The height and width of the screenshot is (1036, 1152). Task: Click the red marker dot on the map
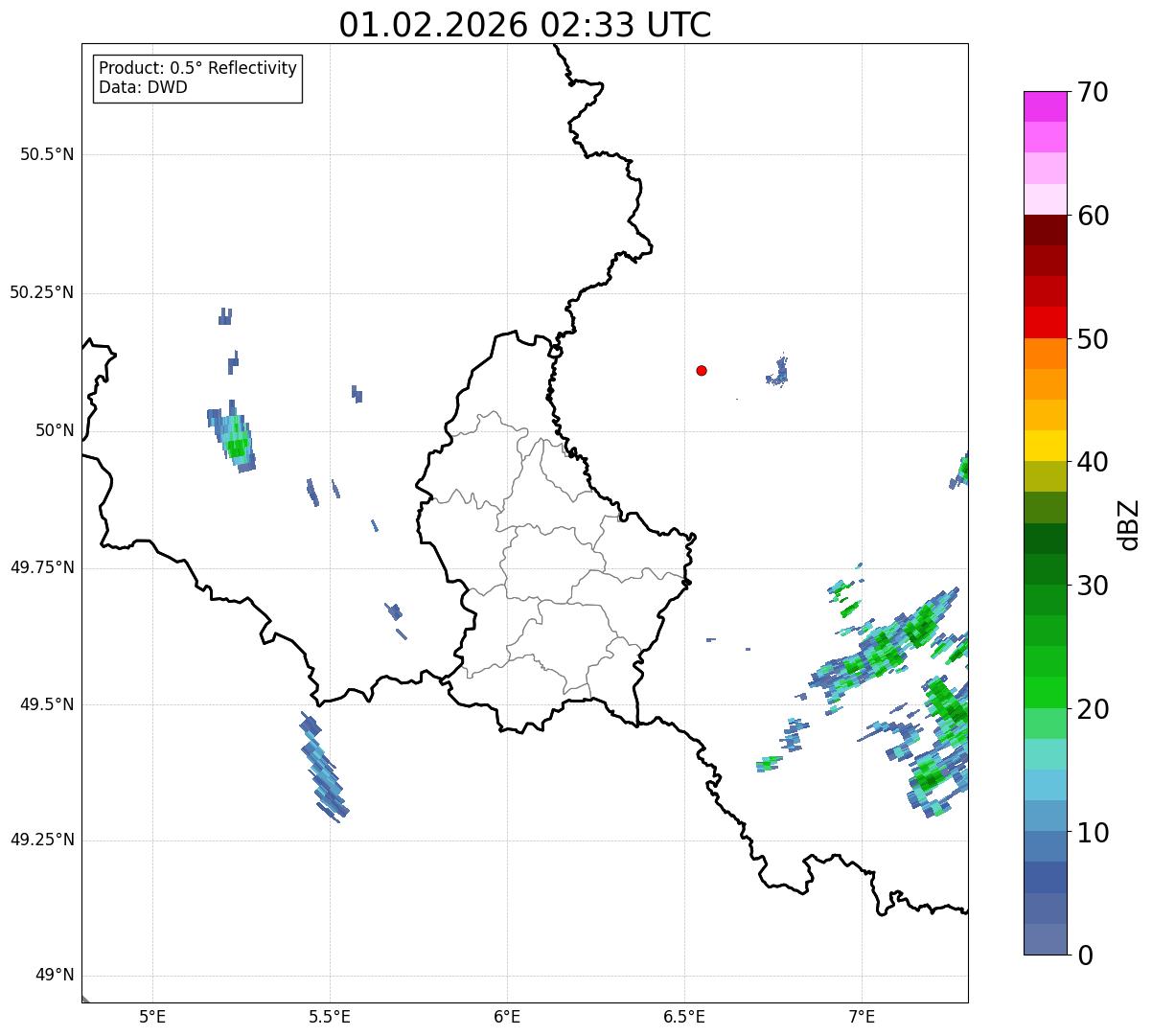[702, 370]
